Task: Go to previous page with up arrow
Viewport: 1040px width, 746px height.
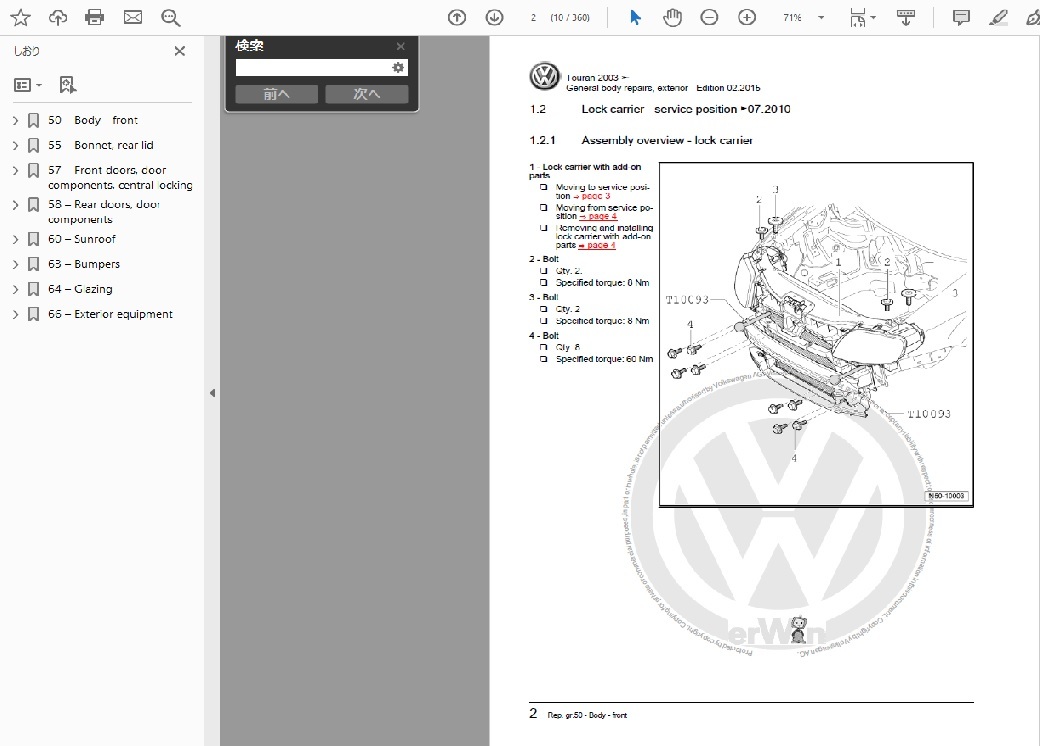Action: click(457, 17)
